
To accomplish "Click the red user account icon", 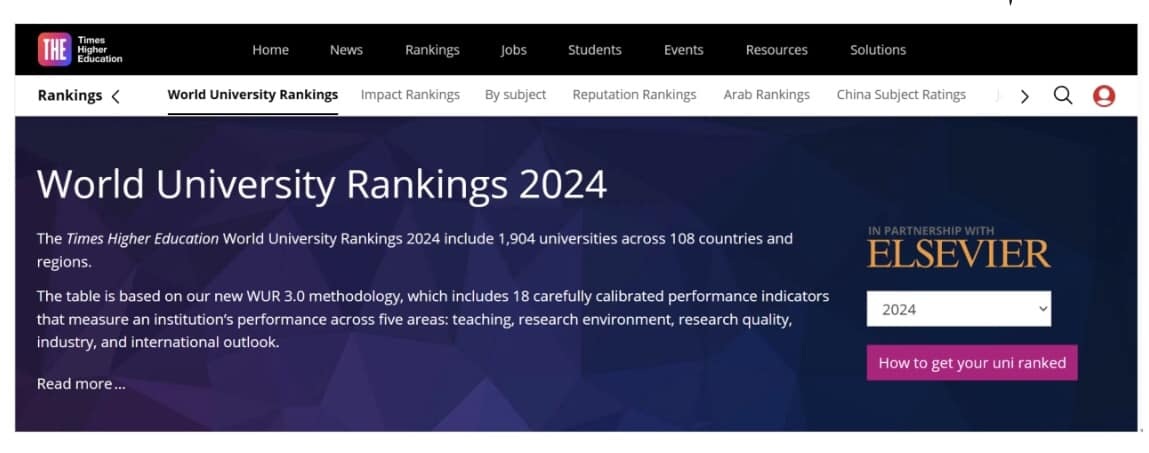I will (1104, 96).
